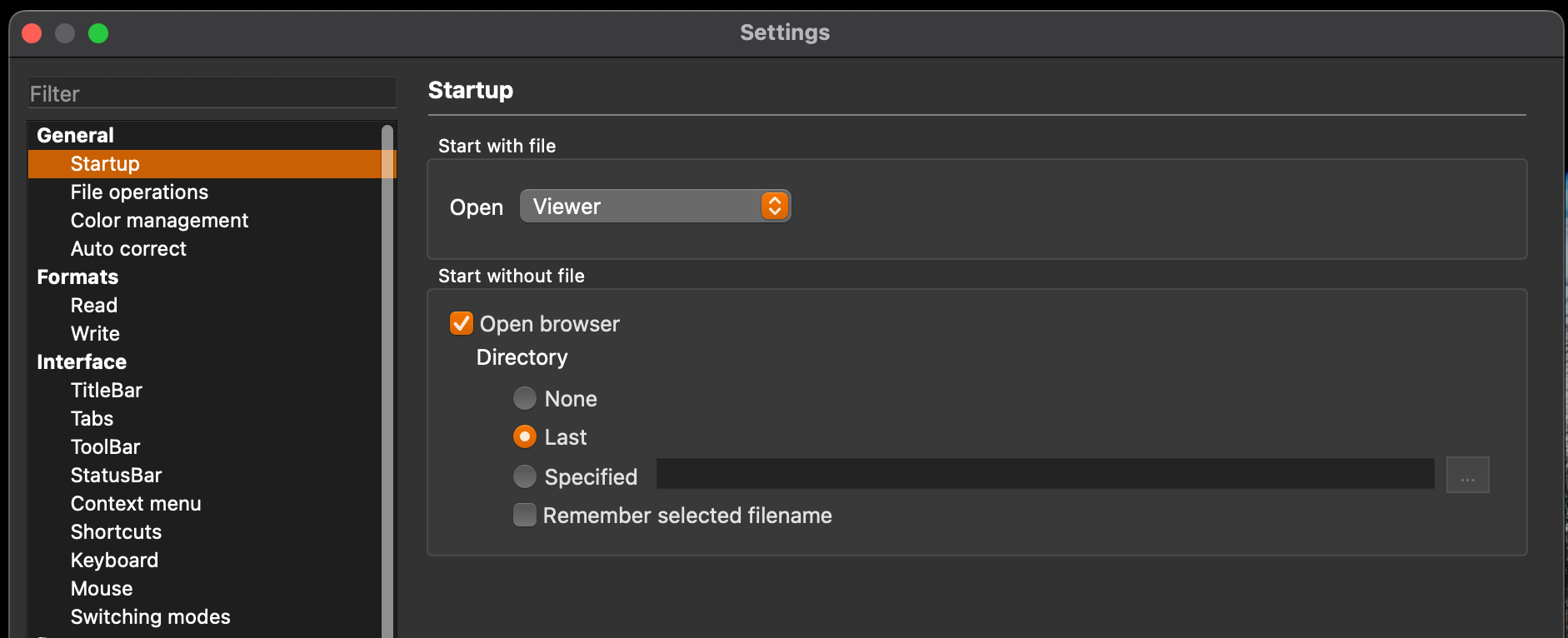Enable Remember selected filename checkbox
The image size is (1568, 638).
[x=525, y=515]
